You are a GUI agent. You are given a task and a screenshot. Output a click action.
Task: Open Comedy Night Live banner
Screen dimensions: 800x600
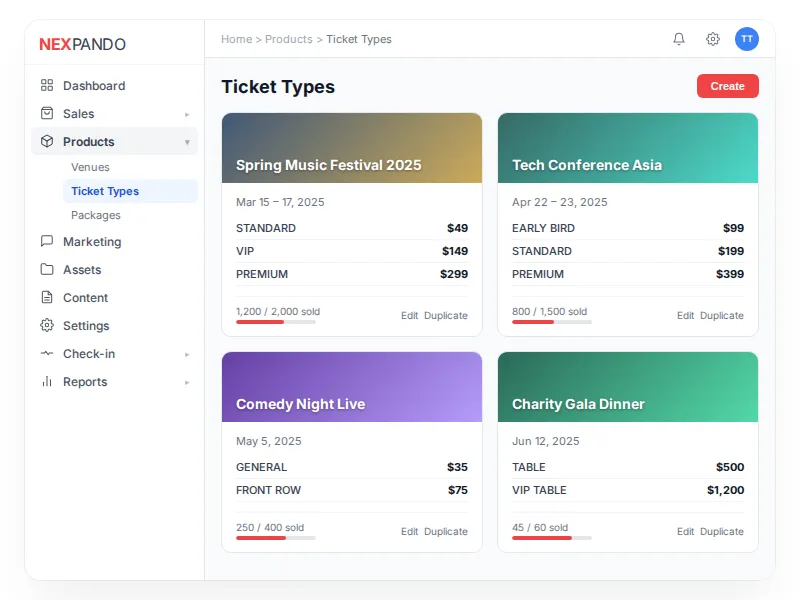(x=352, y=387)
